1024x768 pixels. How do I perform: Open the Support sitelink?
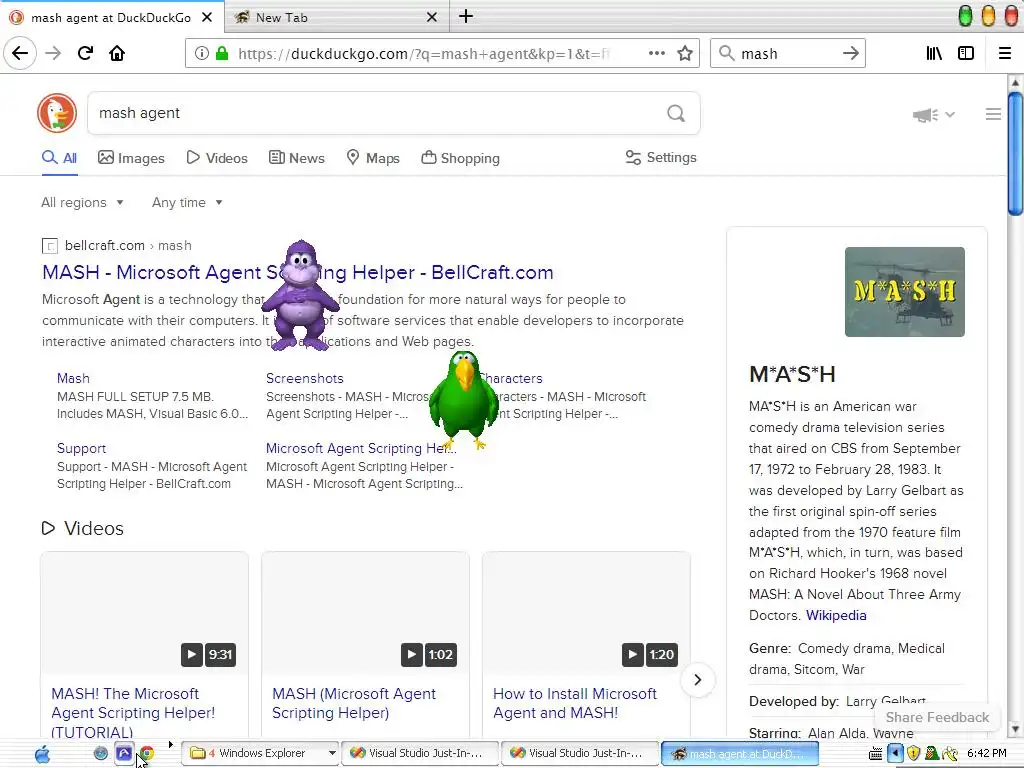coord(81,449)
